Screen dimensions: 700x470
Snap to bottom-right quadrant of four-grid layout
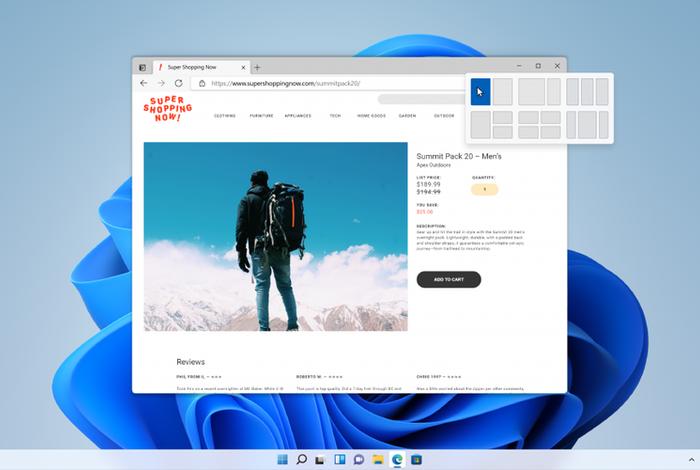coord(551,132)
